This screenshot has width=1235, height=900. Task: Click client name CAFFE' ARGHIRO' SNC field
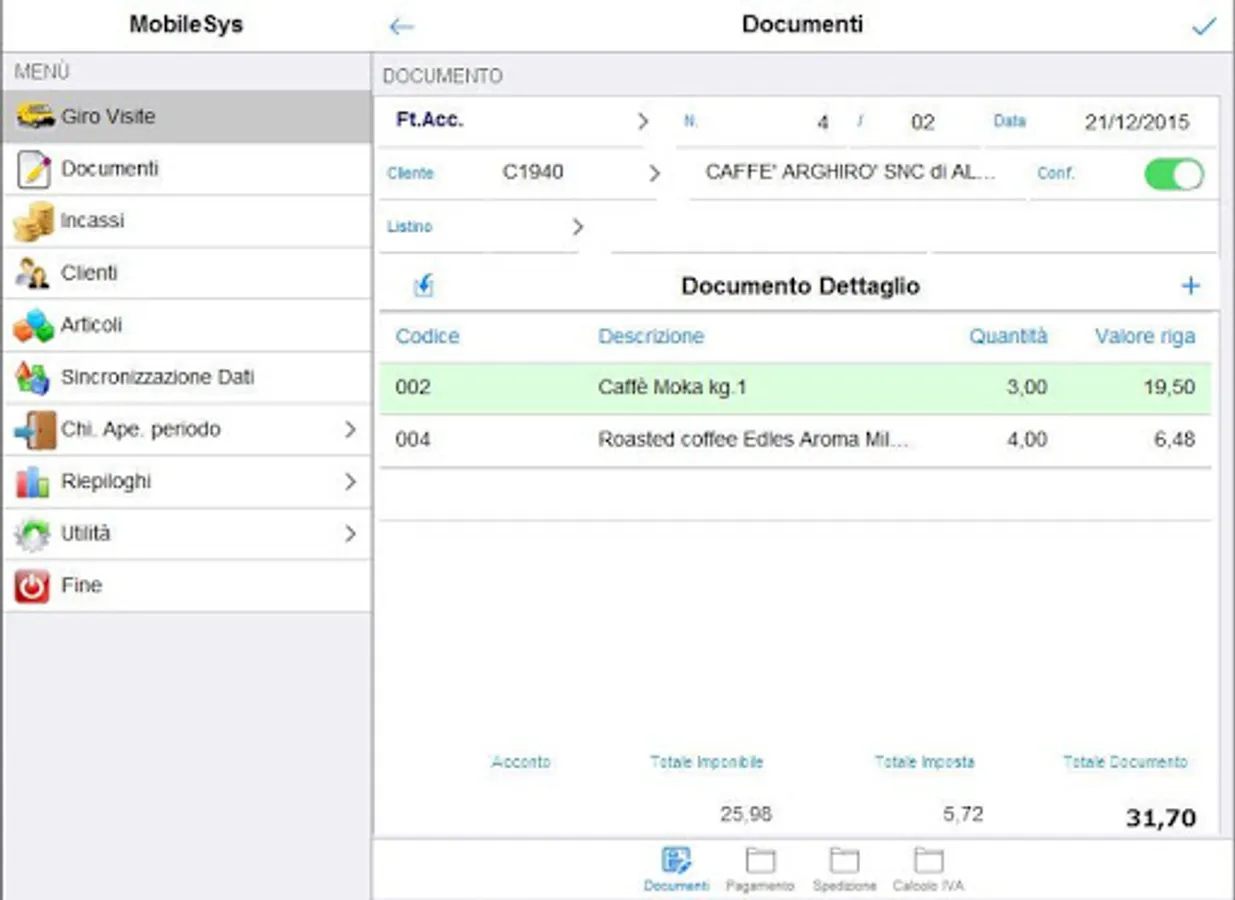click(x=850, y=172)
